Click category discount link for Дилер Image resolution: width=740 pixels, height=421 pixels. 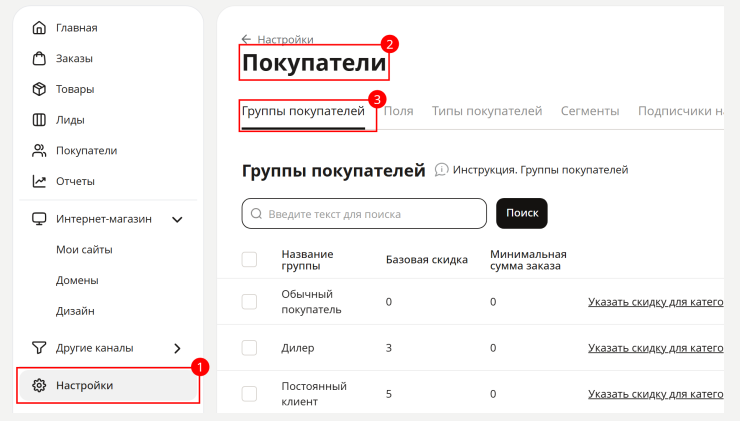pos(656,348)
